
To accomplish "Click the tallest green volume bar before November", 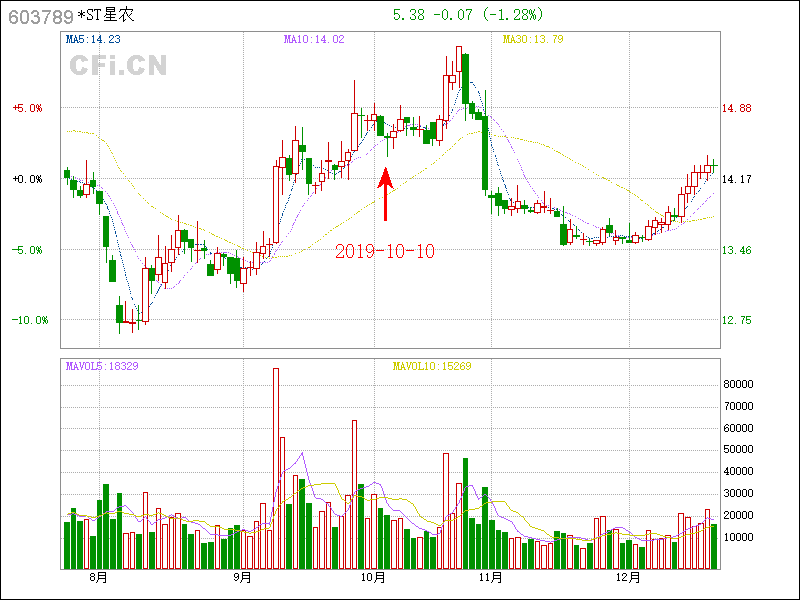I will (465, 514).
